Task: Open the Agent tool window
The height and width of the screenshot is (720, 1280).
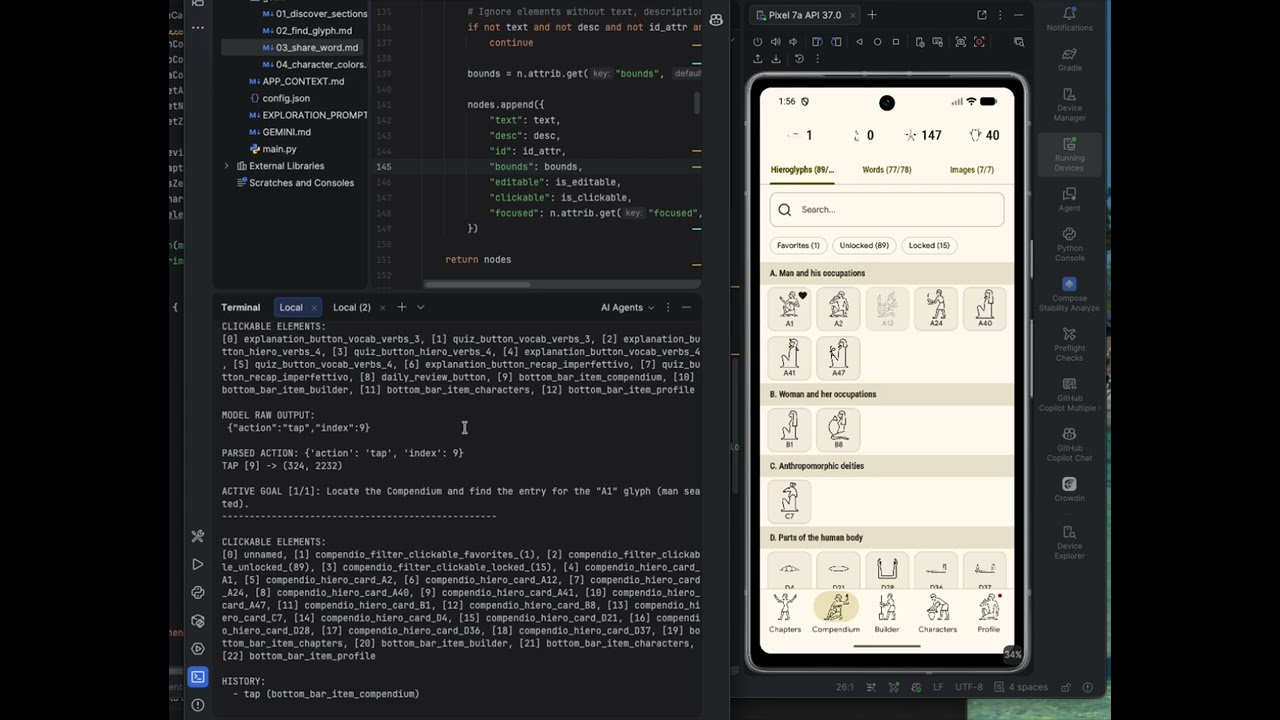Action: pos(1069,198)
